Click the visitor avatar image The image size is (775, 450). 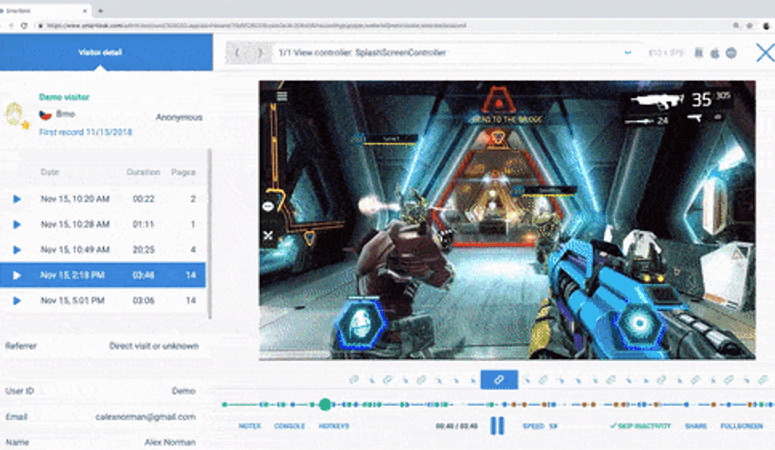14,114
